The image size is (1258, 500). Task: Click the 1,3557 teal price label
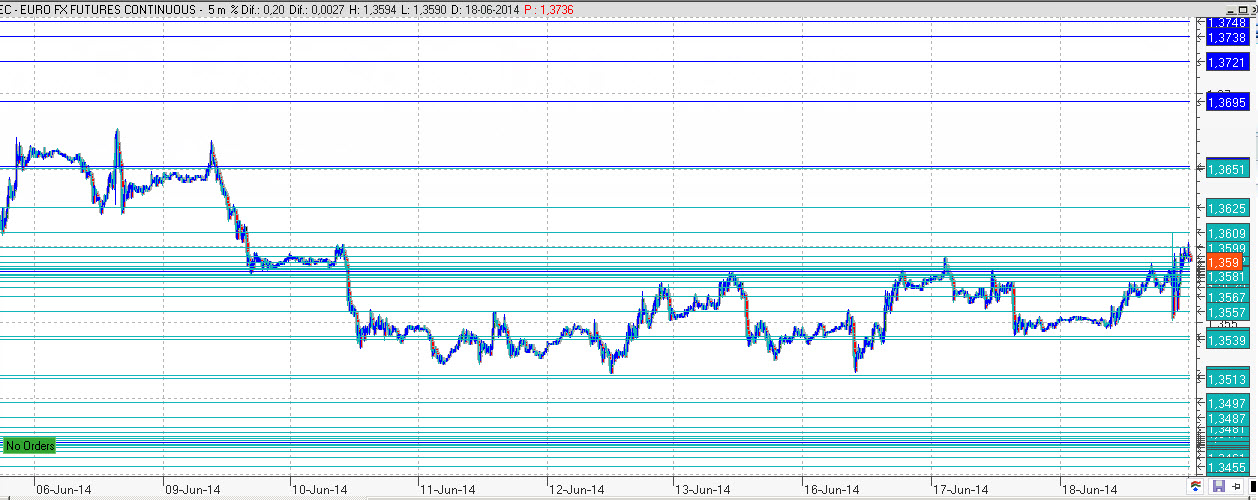click(x=1228, y=312)
